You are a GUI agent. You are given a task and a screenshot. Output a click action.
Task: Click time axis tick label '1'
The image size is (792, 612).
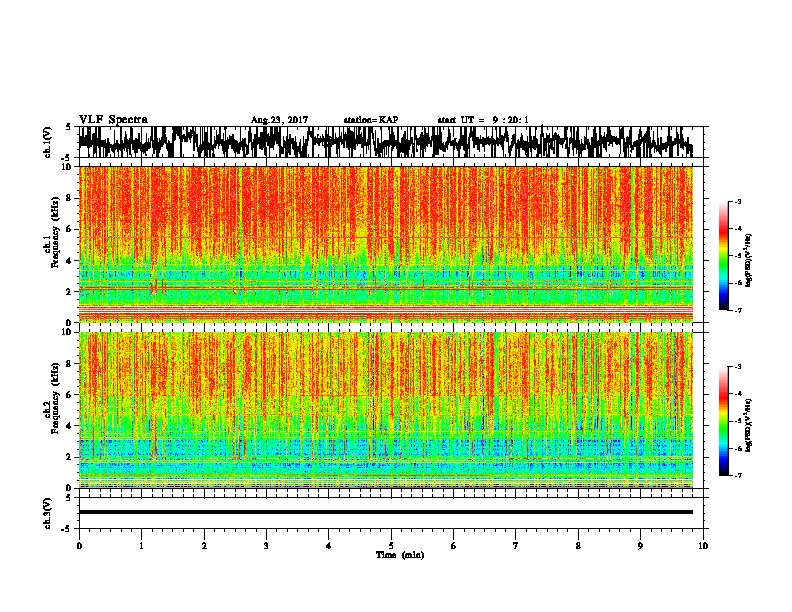coord(141,546)
